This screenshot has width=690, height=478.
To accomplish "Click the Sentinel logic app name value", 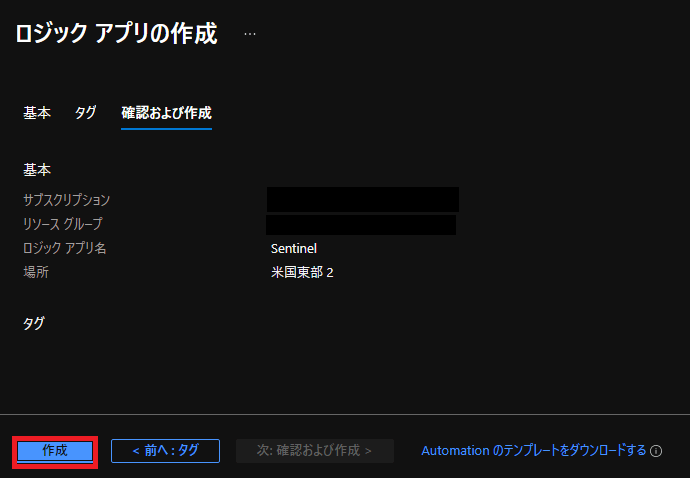I will click(294, 248).
